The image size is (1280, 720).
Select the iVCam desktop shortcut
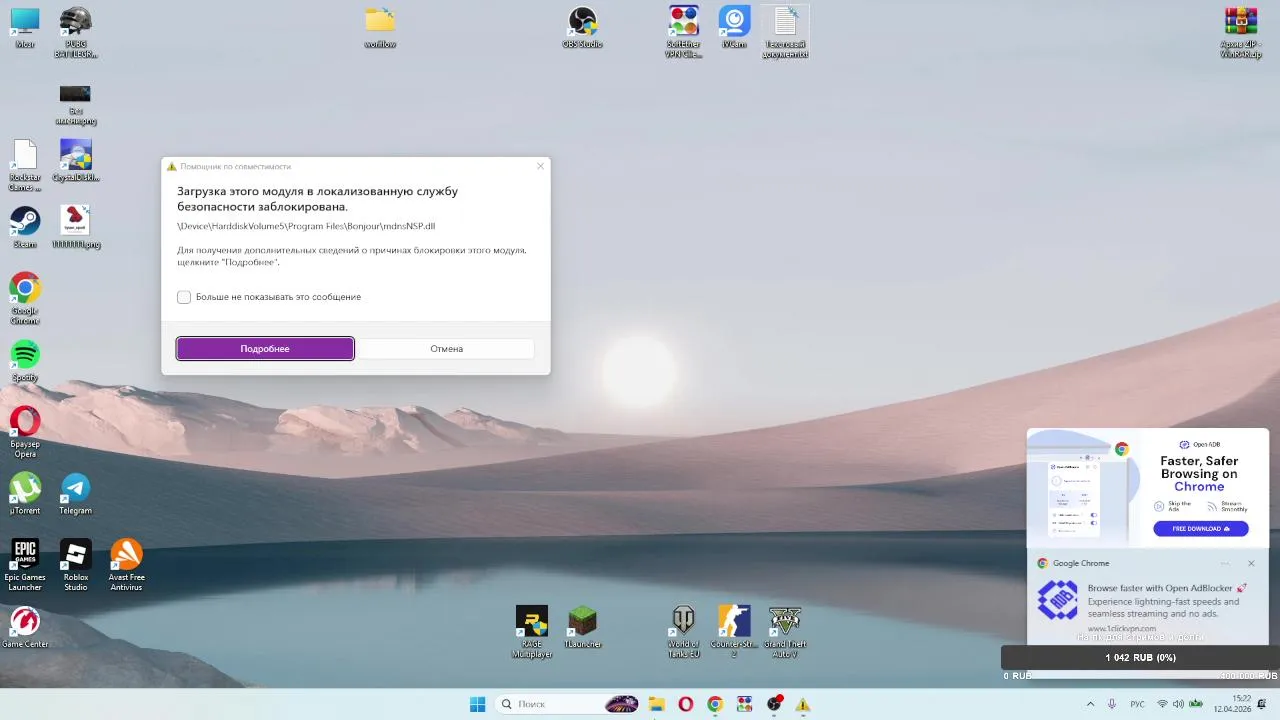[735, 27]
